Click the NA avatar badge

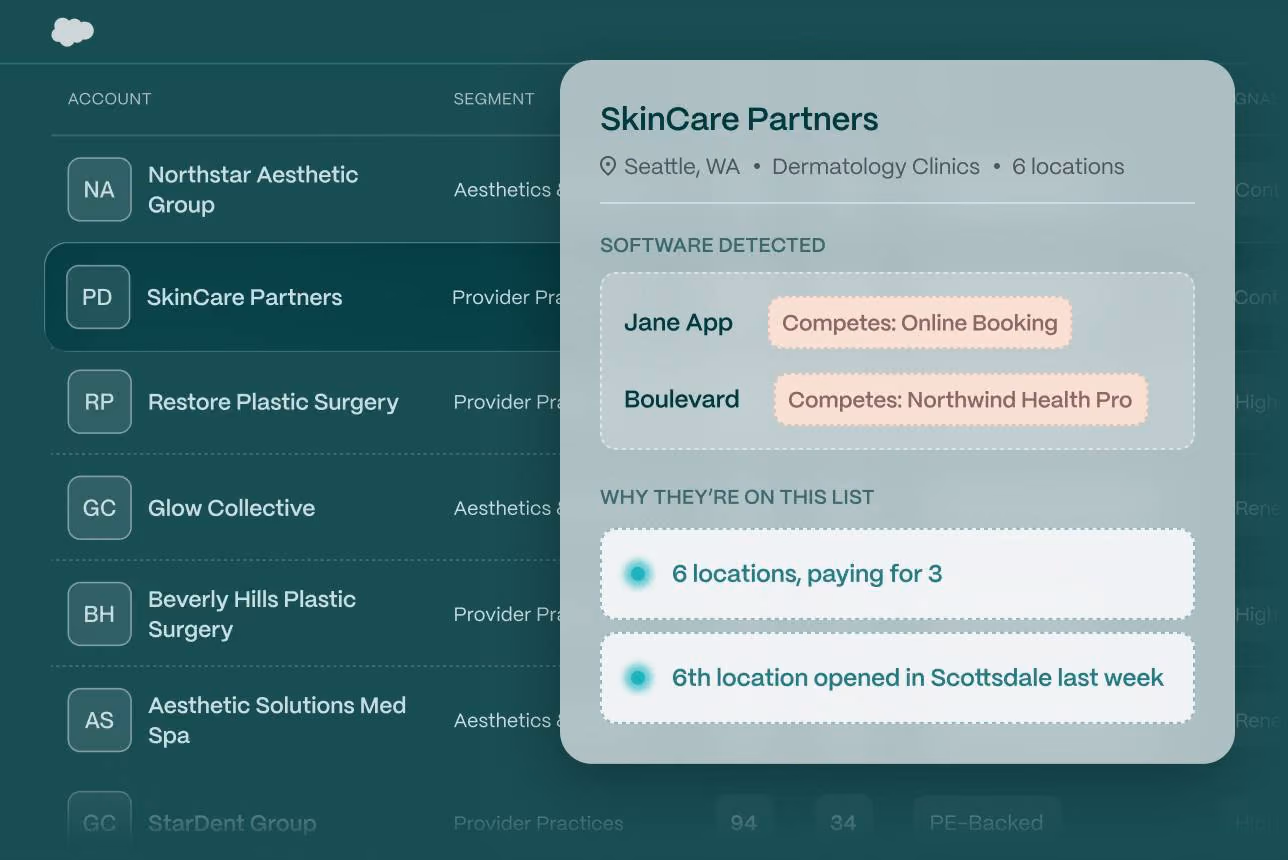[x=99, y=189]
